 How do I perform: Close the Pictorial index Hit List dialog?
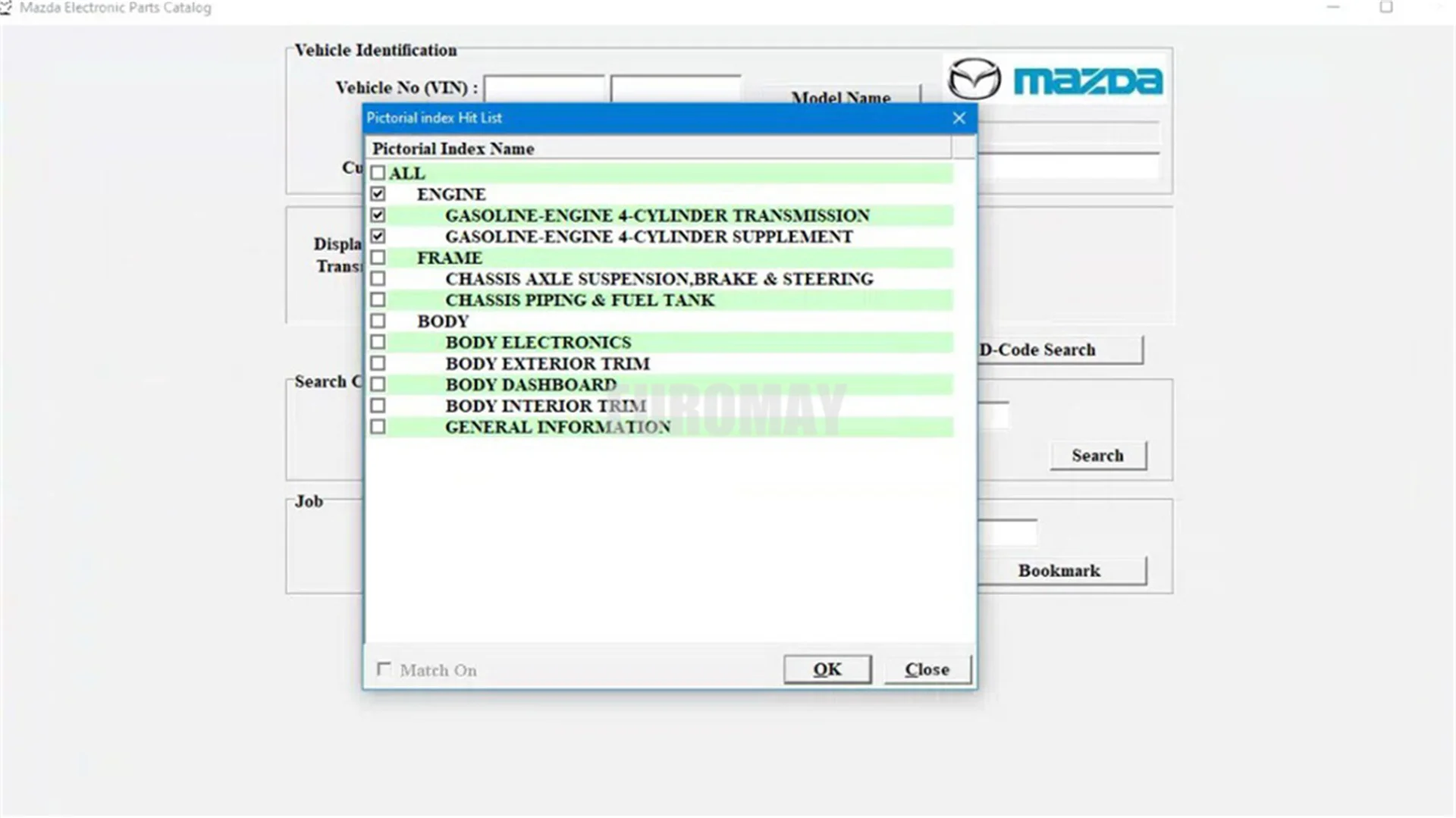coord(959,118)
